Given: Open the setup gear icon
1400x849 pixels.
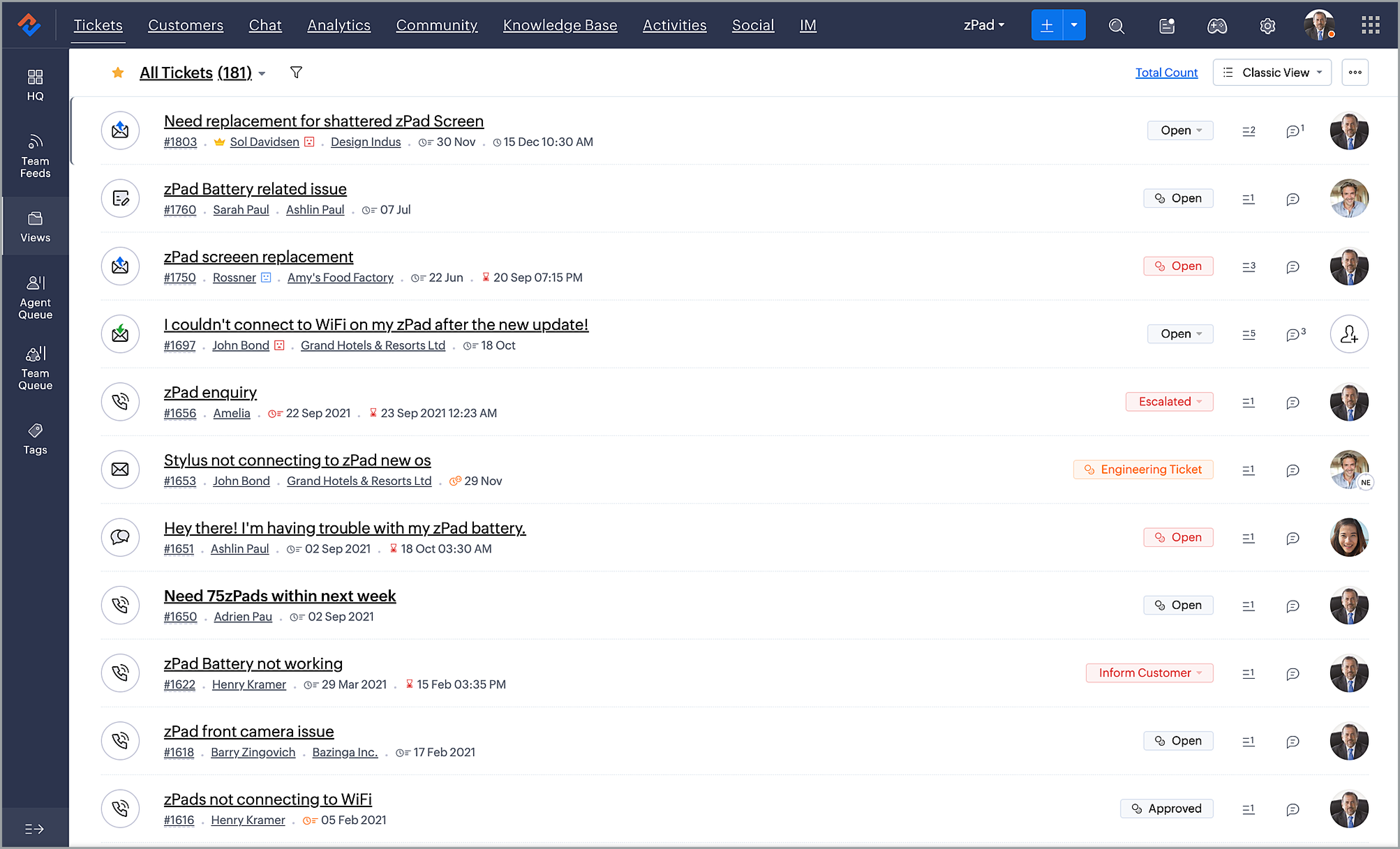Looking at the screenshot, I should [1267, 26].
